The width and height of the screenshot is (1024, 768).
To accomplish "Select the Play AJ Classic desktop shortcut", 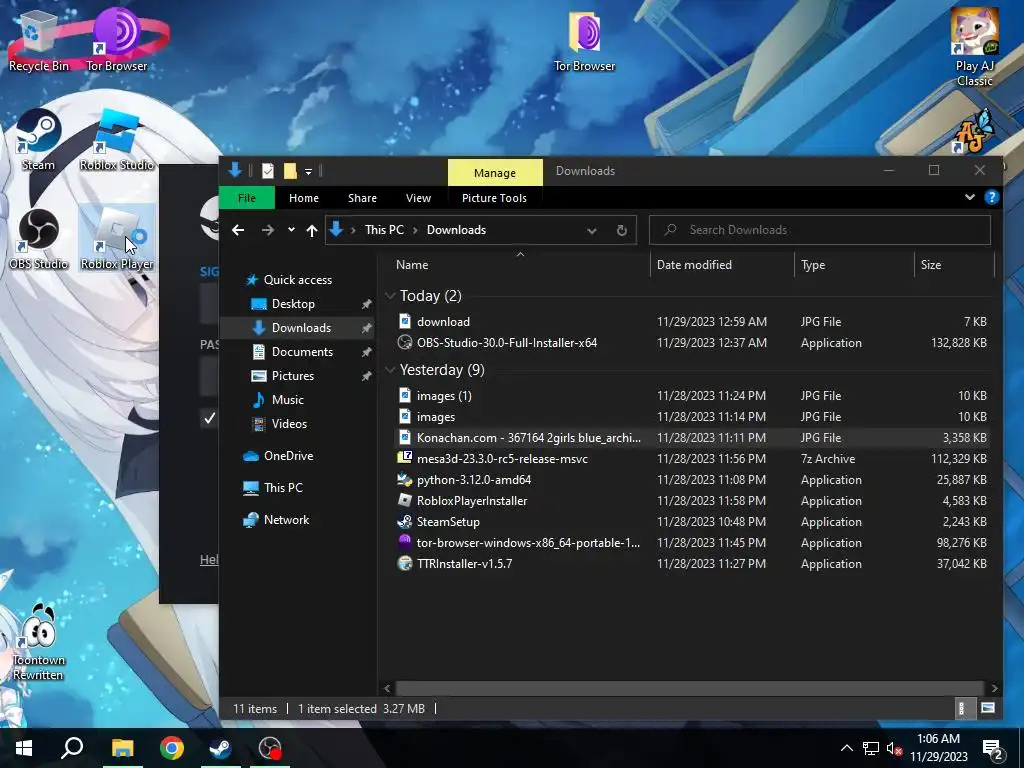I will (974, 48).
